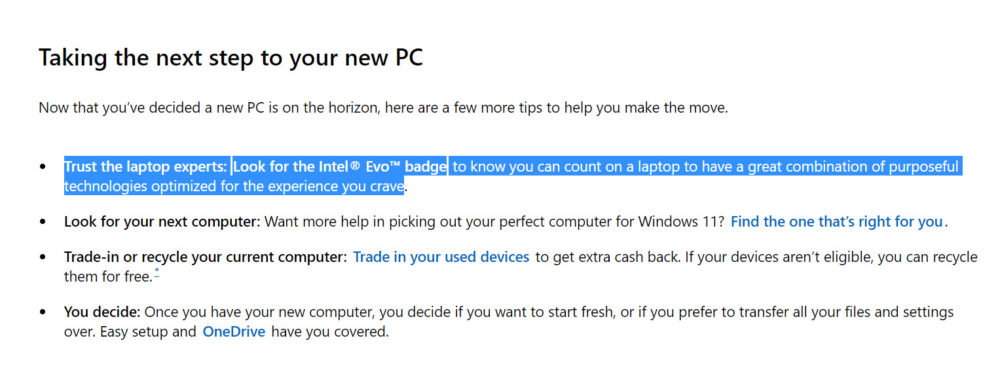Visit the OneDrive link
The width and height of the screenshot is (1000, 370).
tap(233, 332)
